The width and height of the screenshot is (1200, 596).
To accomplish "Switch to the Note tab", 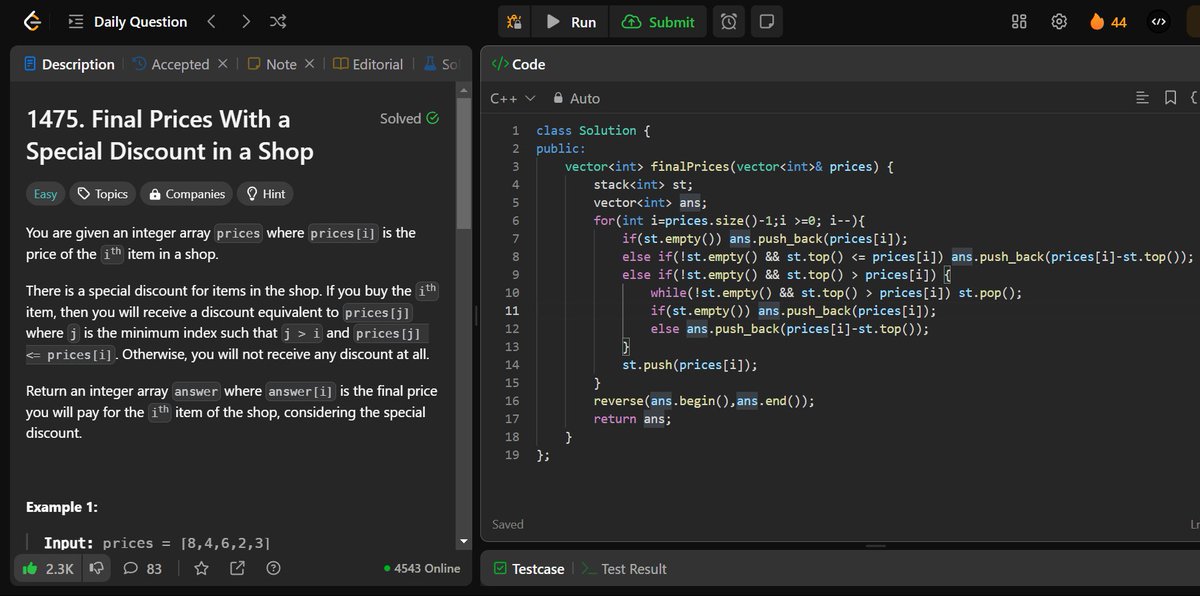I will click(272, 64).
